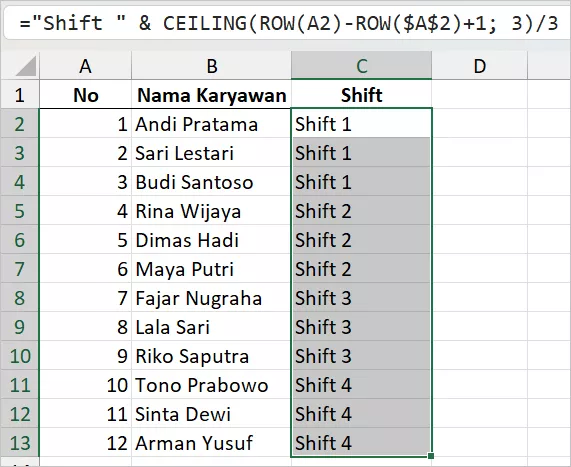
Task: Select row 11 header
Action: pos(20,385)
